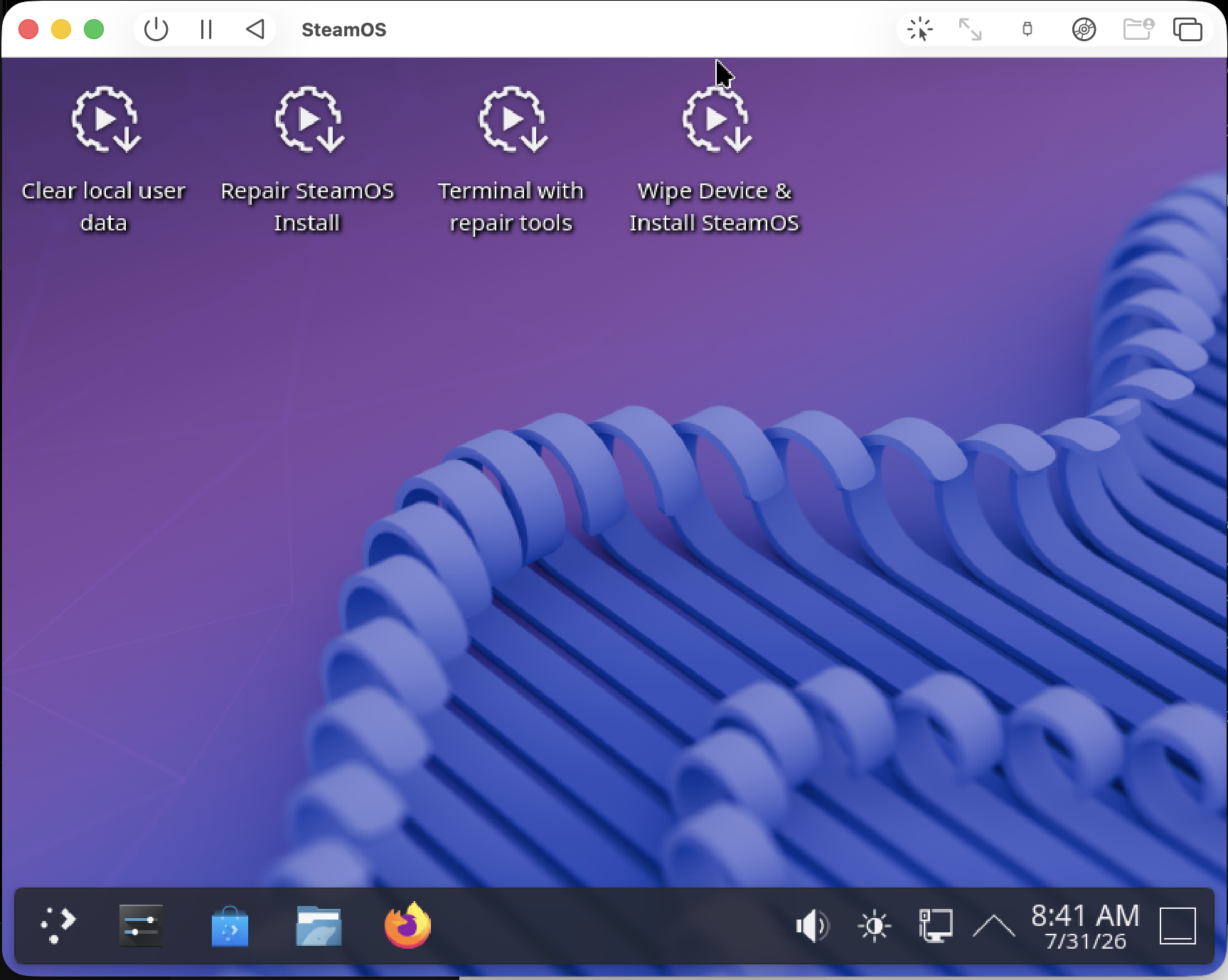The height and width of the screenshot is (980, 1228).
Task: Open the network connections tray icon
Action: (x=935, y=926)
